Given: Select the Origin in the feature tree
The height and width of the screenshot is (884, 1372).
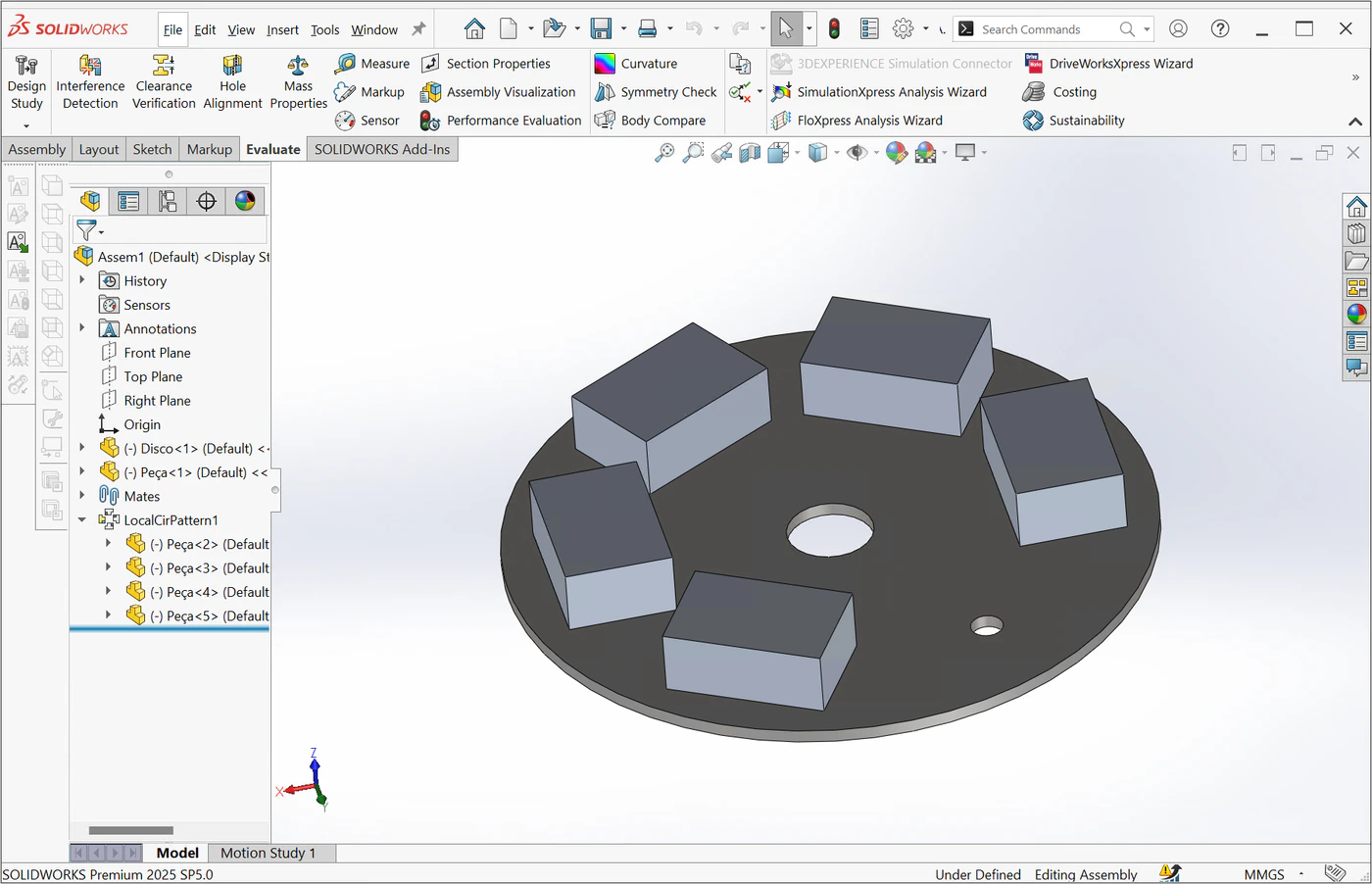Looking at the screenshot, I should coord(130,424).
